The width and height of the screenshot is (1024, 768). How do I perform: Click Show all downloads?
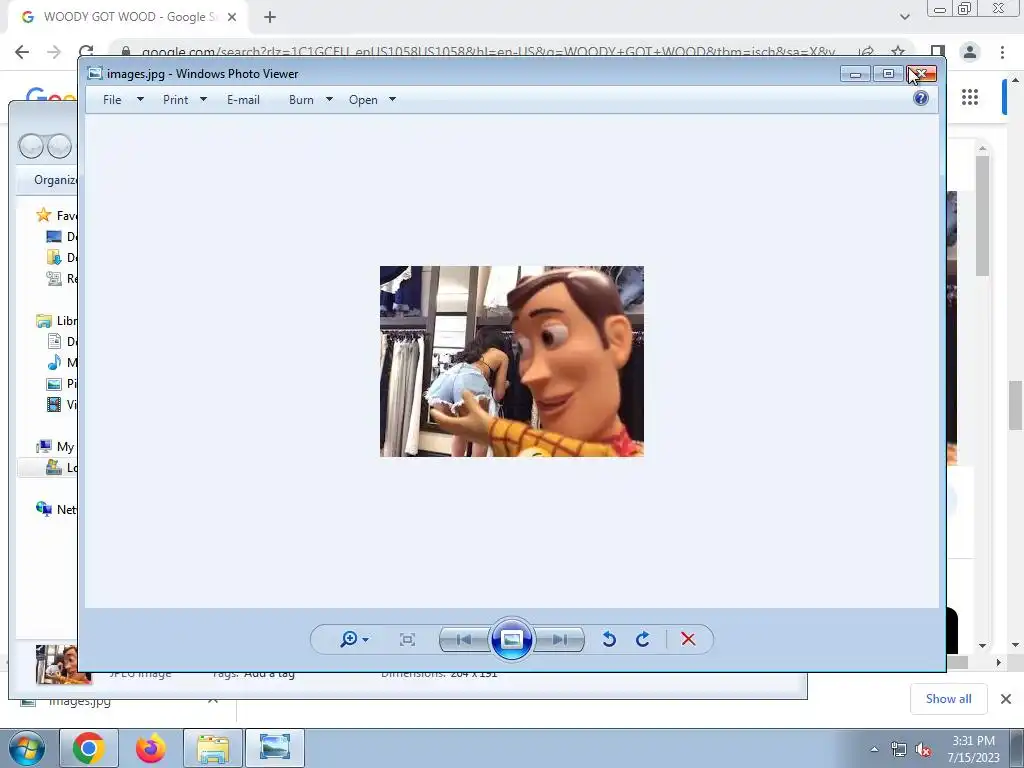coord(948,699)
